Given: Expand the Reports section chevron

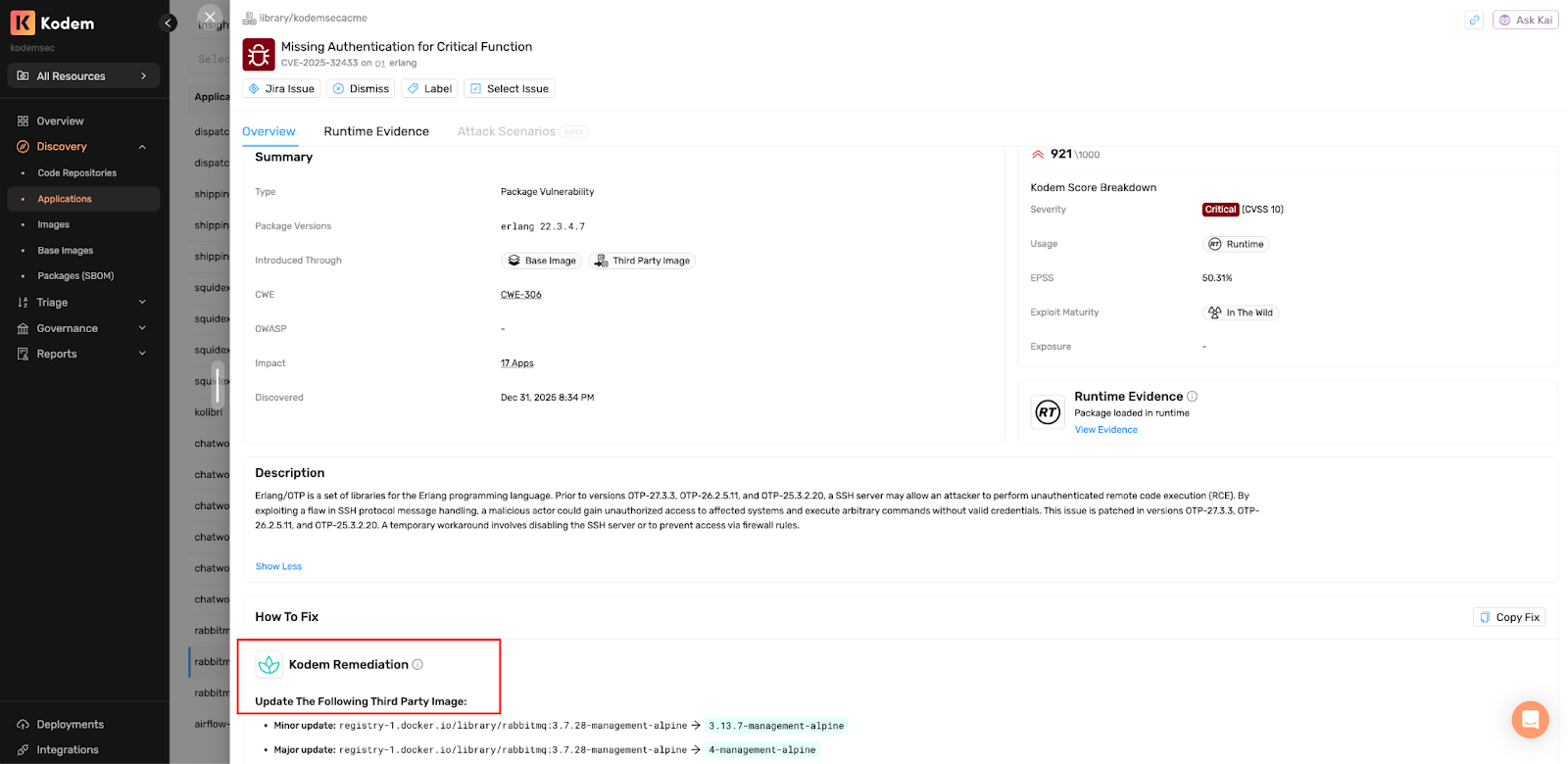Looking at the screenshot, I should coord(142,354).
